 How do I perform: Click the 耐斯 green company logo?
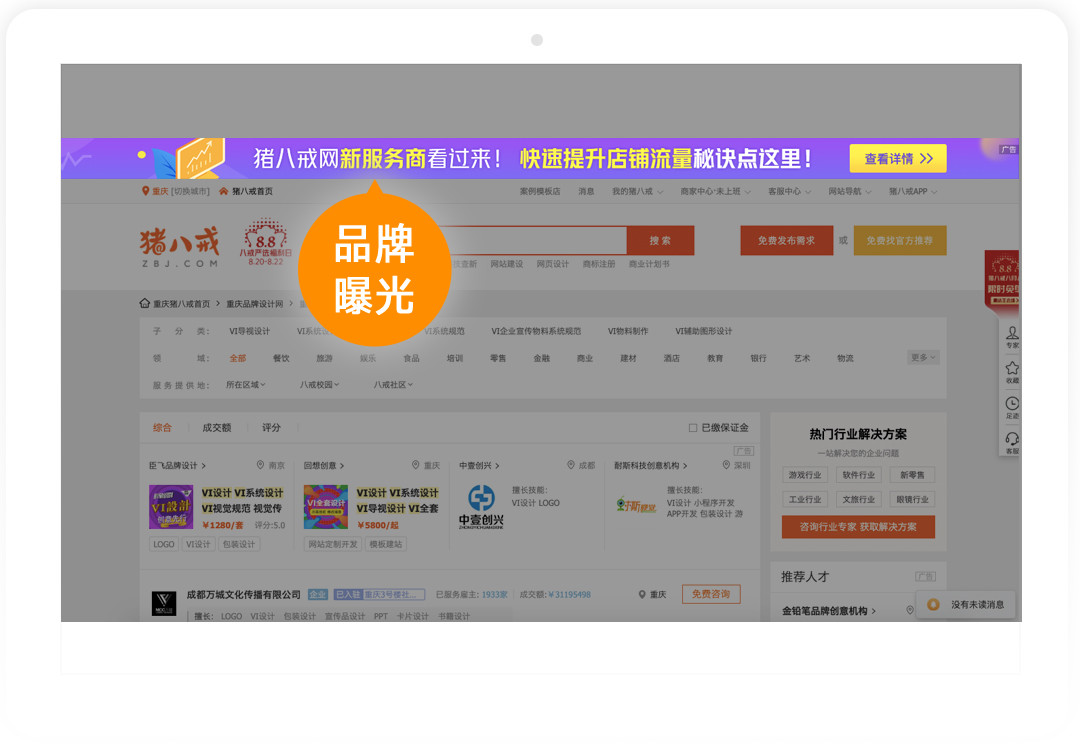click(636, 506)
